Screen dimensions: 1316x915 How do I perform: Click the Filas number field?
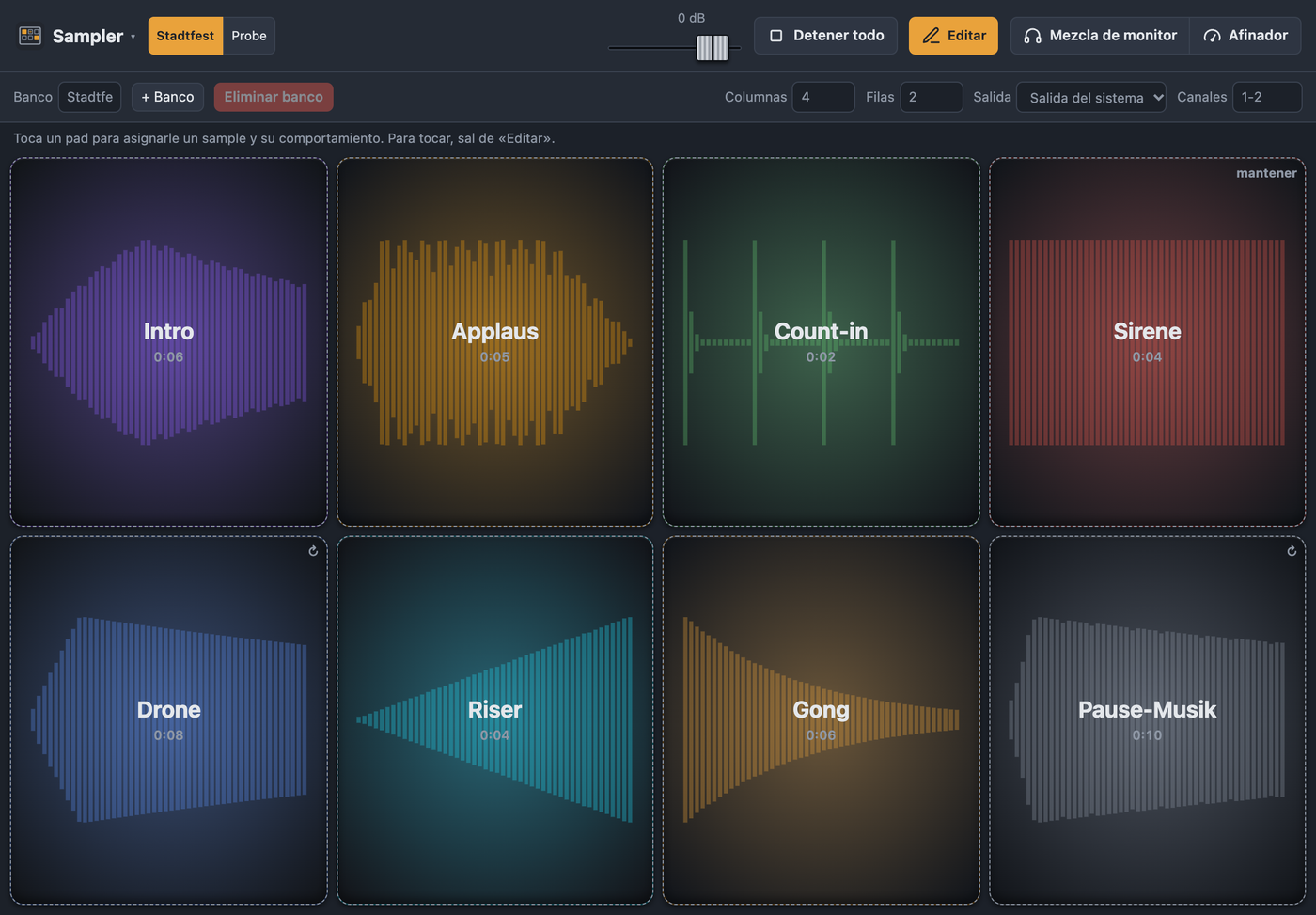pos(932,97)
